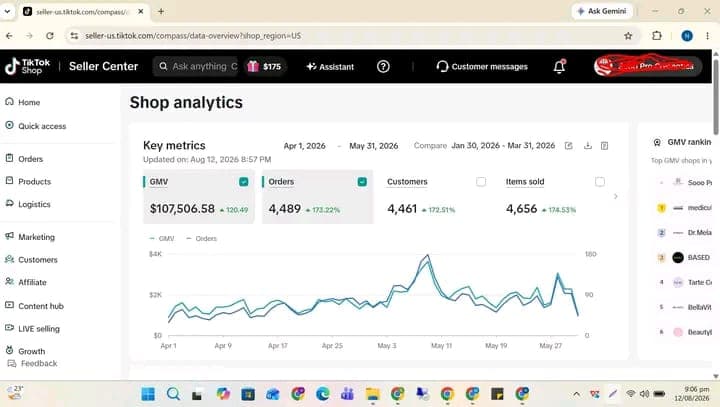Viewport: 720px width, 407px height.
Task: Show hidden system tray icons
Action: 576,394
